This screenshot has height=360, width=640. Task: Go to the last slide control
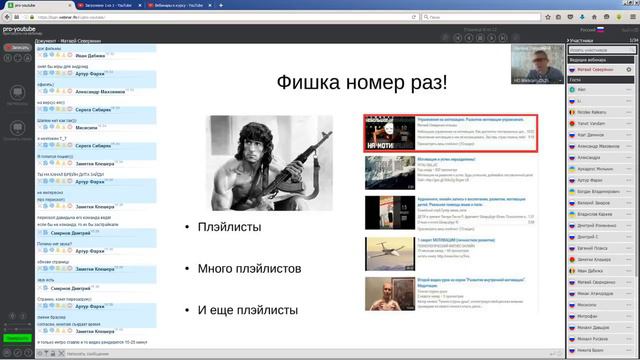click(x=503, y=38)
